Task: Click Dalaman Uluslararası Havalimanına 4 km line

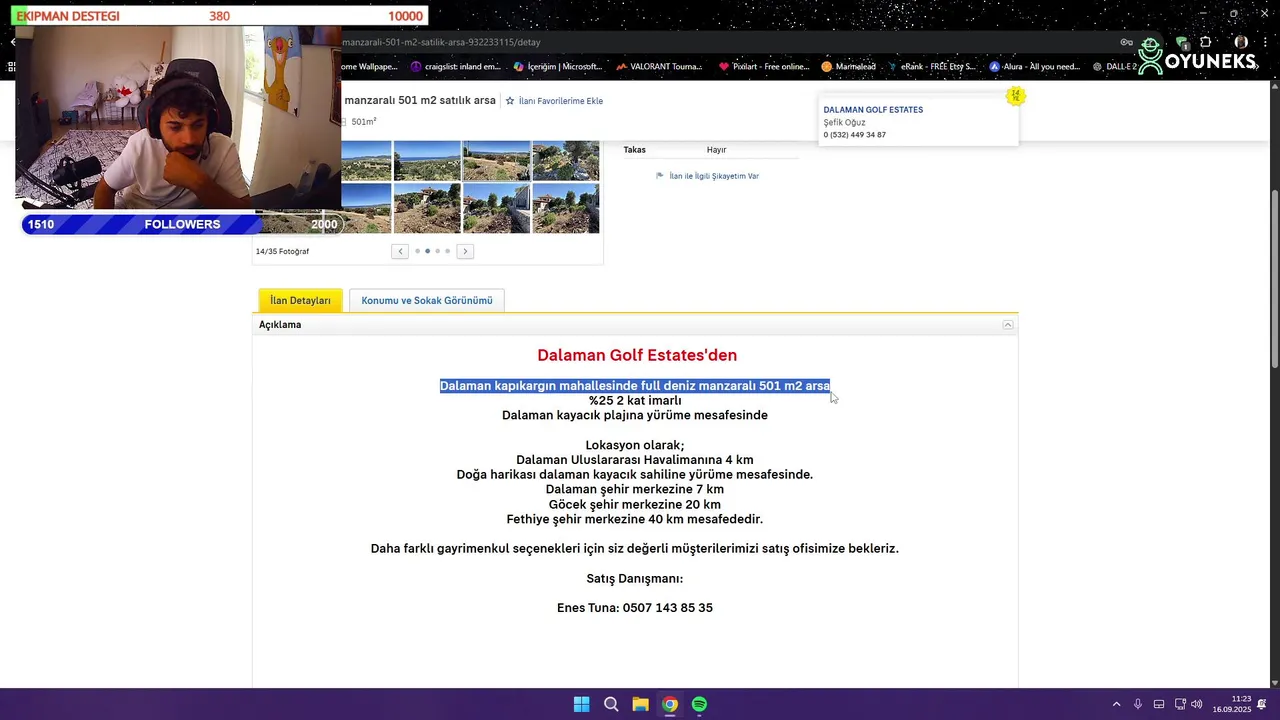Action: coord(635,460)
